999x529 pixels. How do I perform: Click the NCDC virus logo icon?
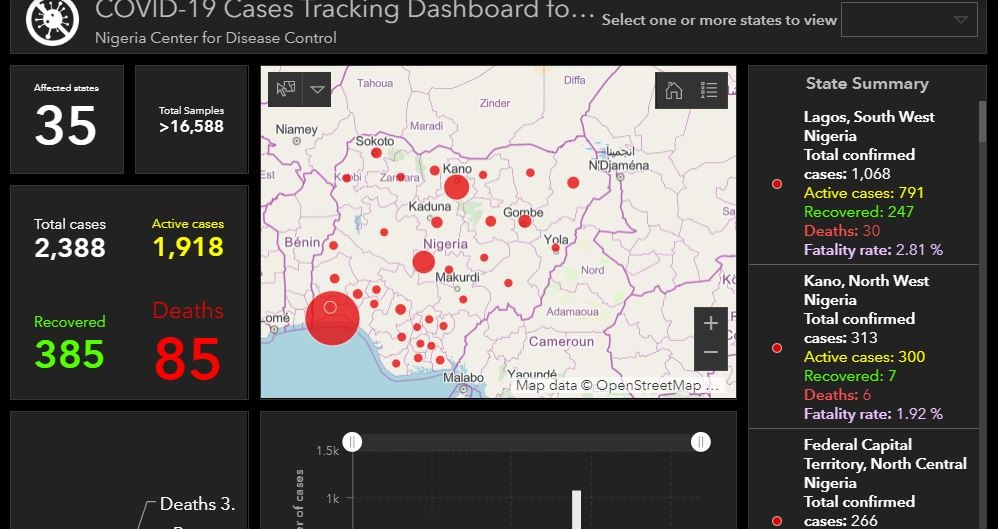click(x=52, y=20)
